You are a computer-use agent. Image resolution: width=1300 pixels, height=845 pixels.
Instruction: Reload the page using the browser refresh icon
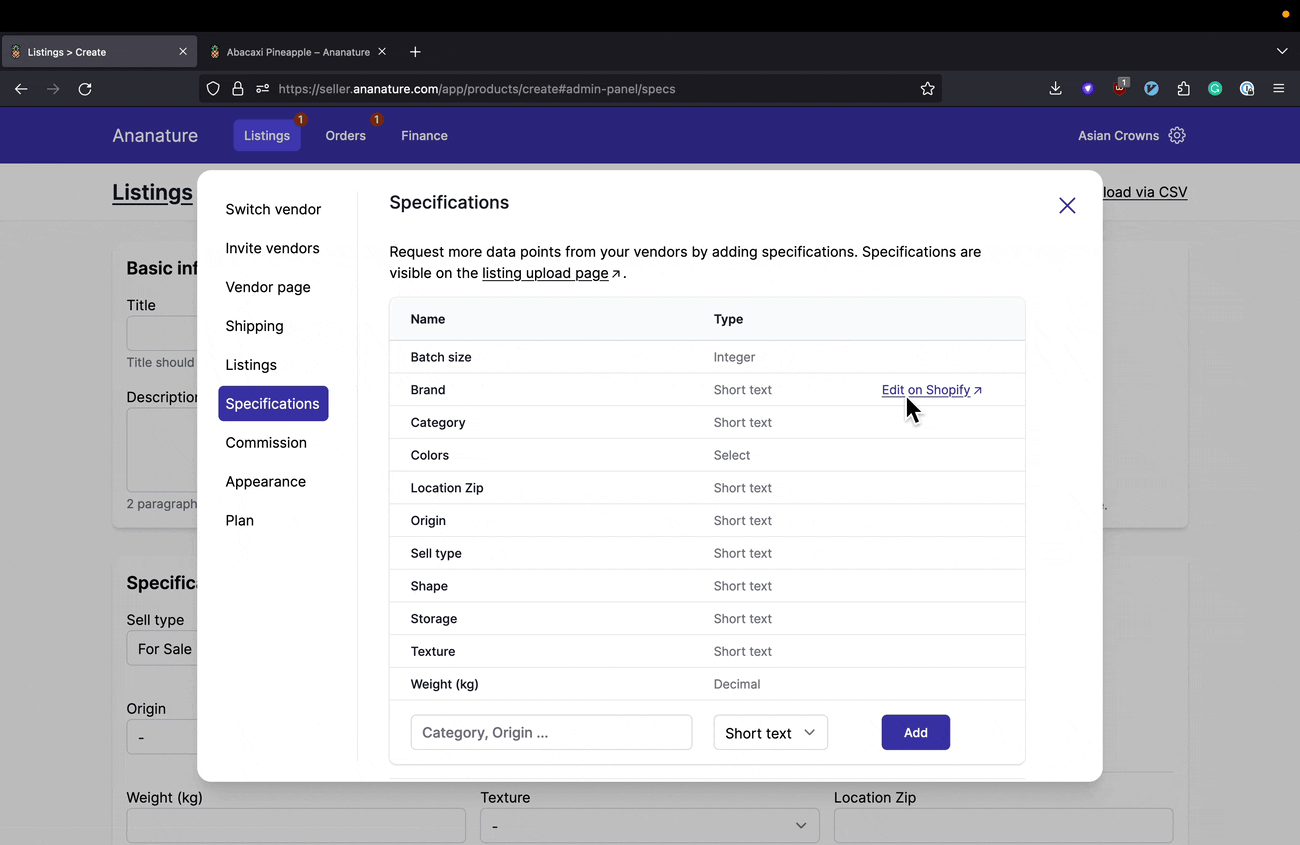(x=85, y=89)
